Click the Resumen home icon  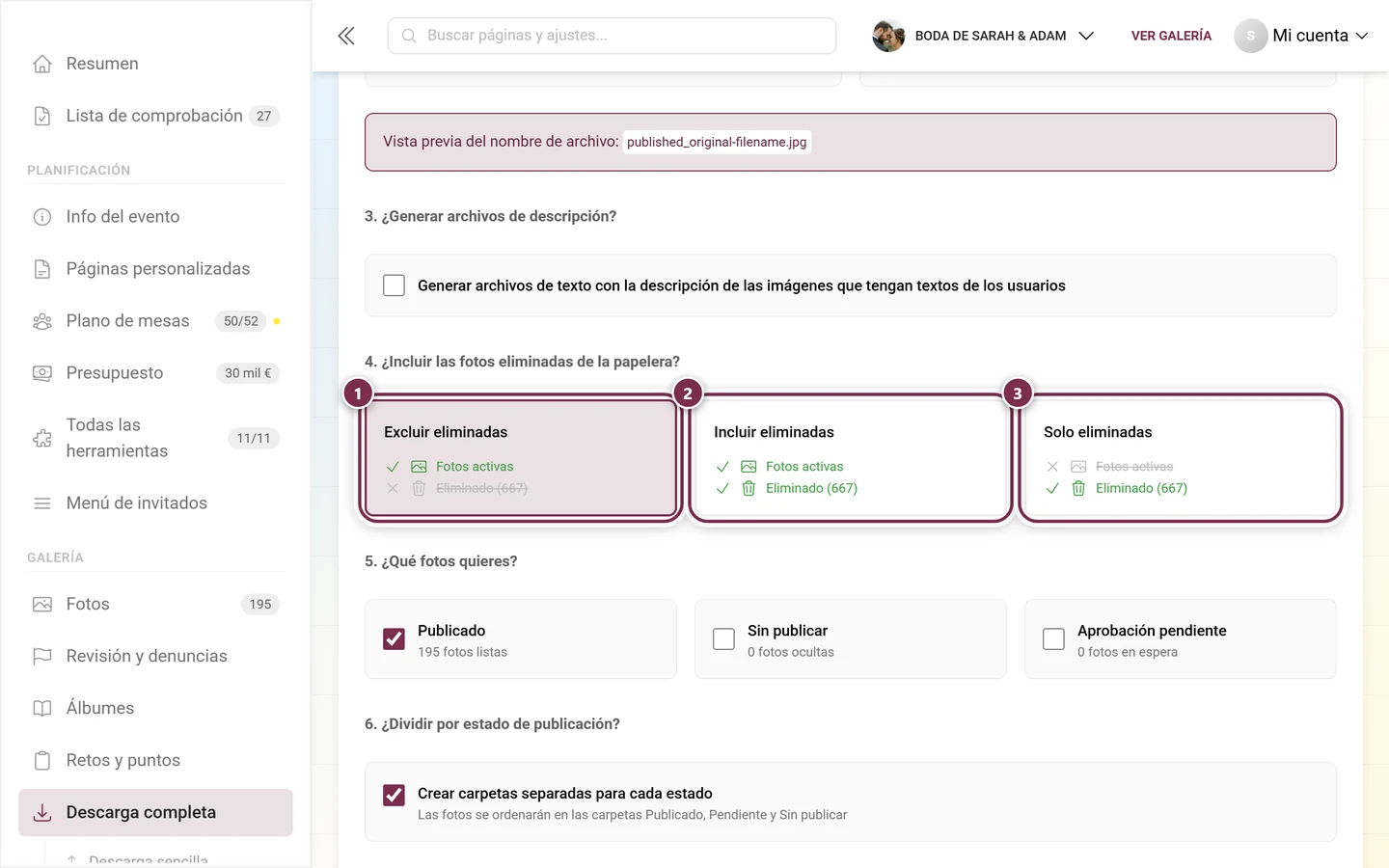tap(42, 64)
